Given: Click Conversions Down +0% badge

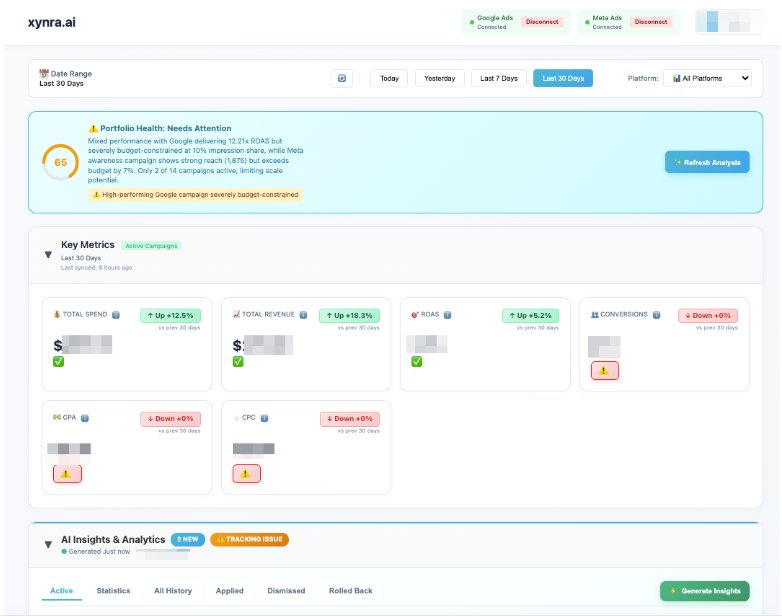Looking at the screenshot, I should pyautogui.click(x=708, y=316).
